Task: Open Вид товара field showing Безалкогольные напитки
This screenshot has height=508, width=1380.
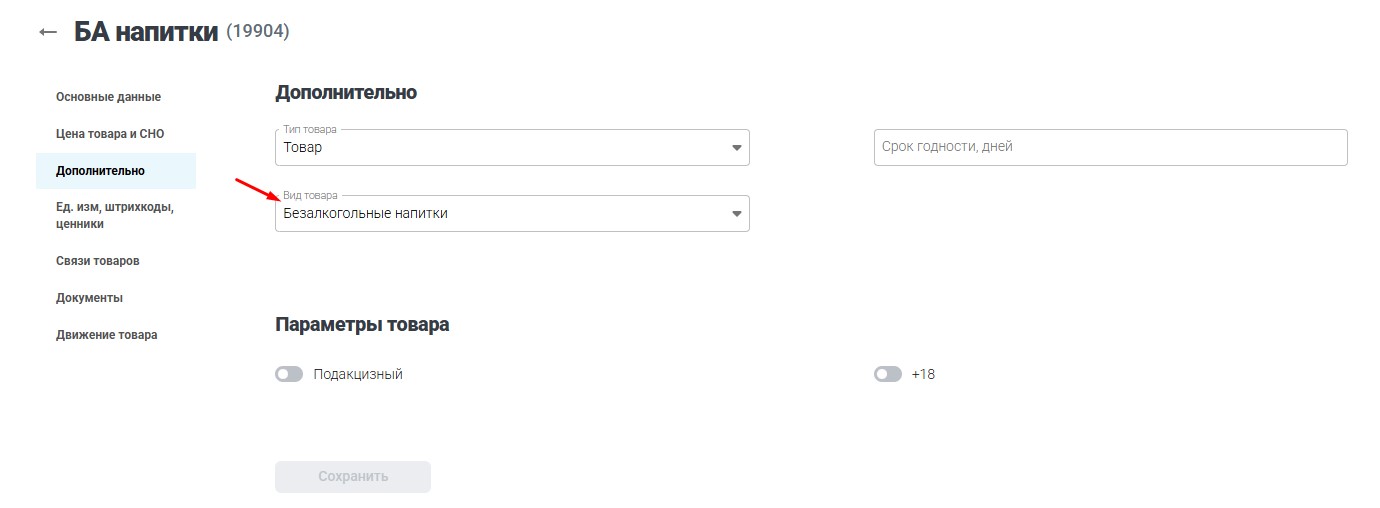Action: pos(500,214)
